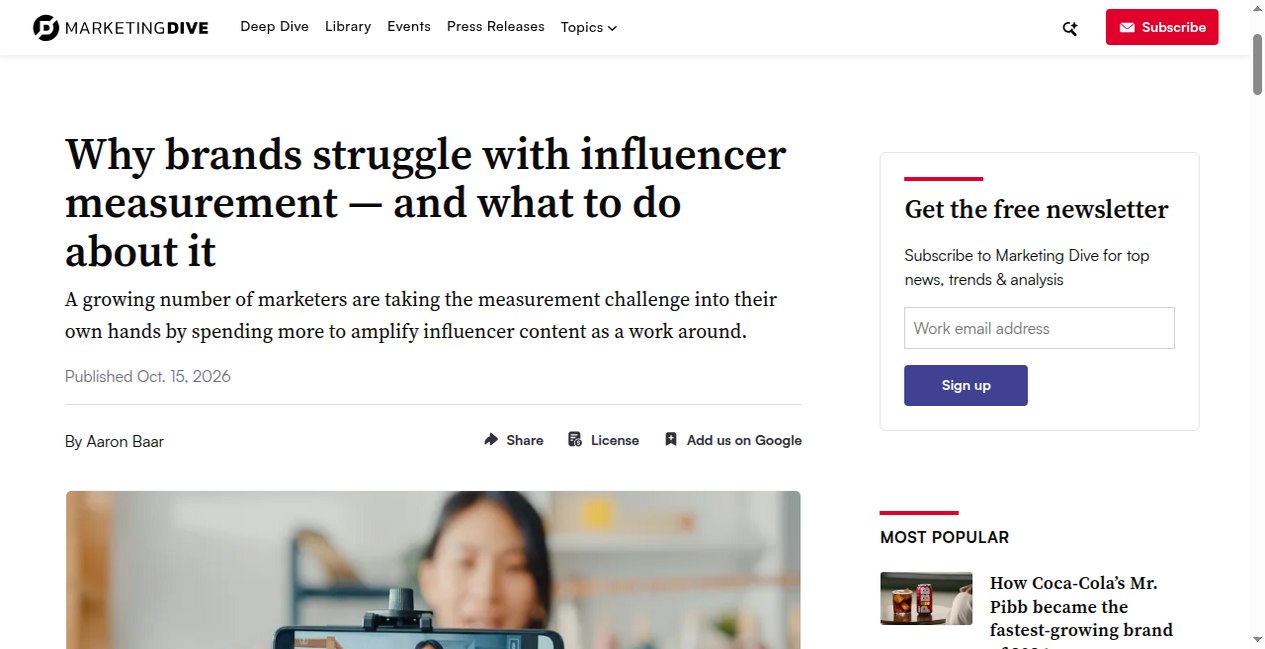Open Press Releases in navigation

(496, 27)
